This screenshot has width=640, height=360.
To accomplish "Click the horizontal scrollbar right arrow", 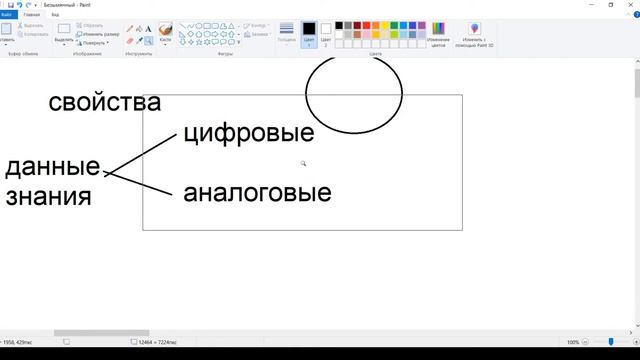I will click(631, 333).
